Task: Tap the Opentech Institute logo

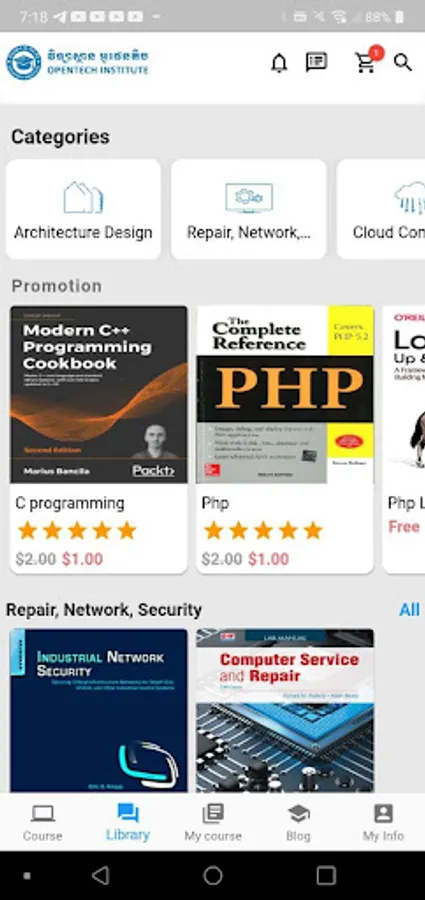Action: point(77,63)
